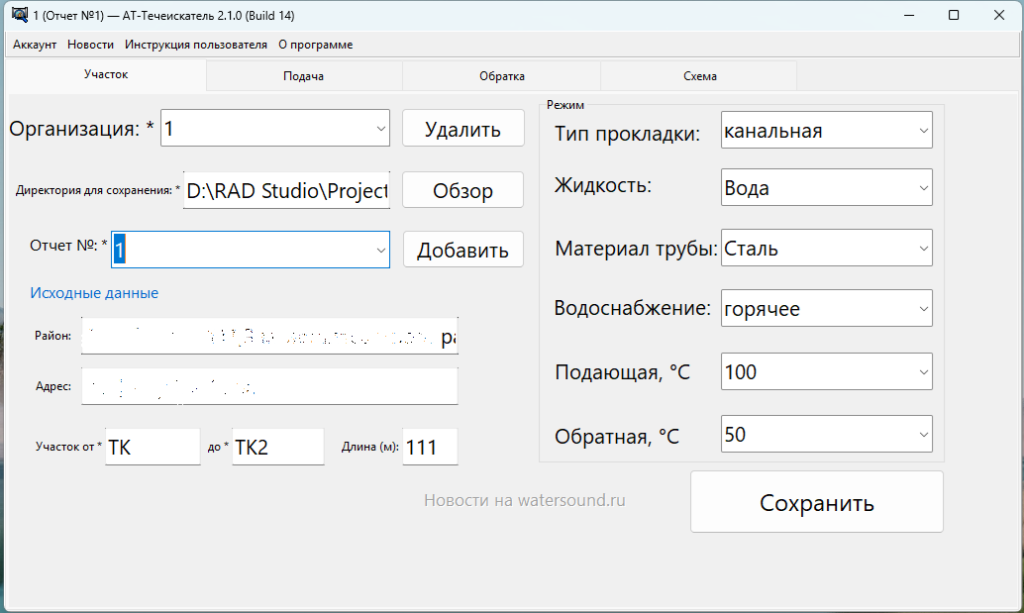Open Инструкция пользователя menu item
The image size is (1024, 613).
coord(196,45)
